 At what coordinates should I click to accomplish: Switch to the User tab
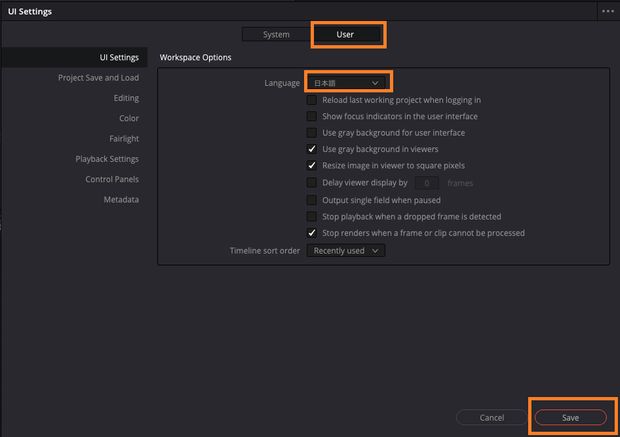pyautogui.click(x=345, y=34)
